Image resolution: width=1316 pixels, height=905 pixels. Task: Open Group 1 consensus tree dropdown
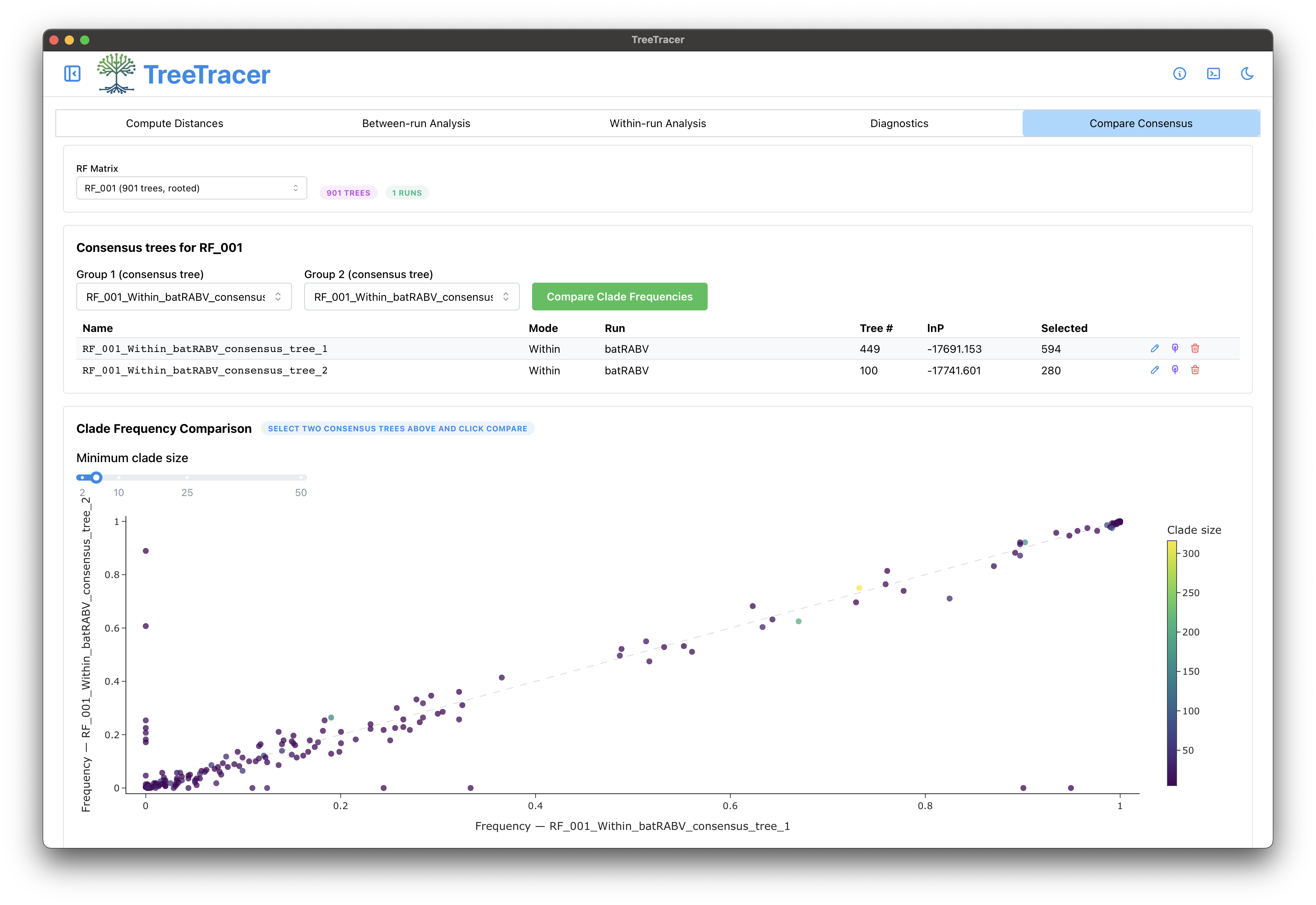point(184,297)
